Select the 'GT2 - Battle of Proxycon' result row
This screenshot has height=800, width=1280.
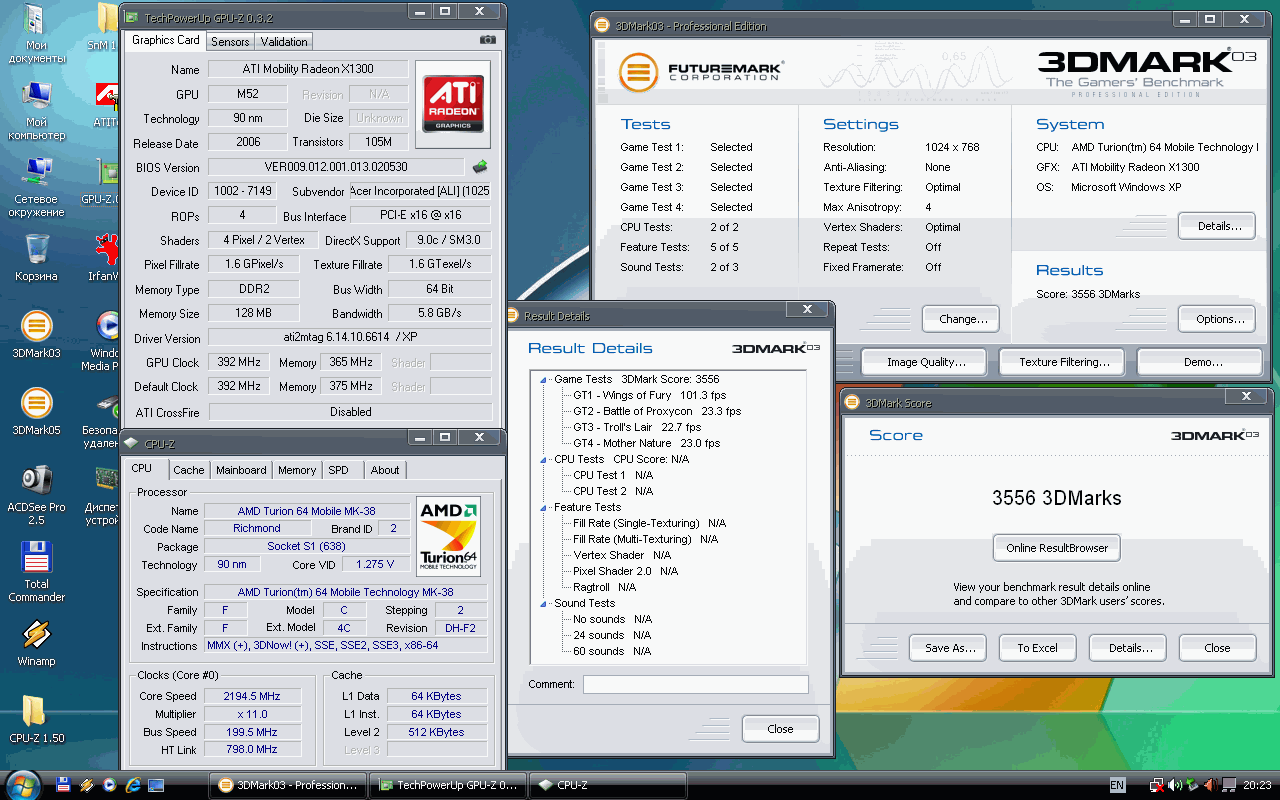click(x=657, y=411)
